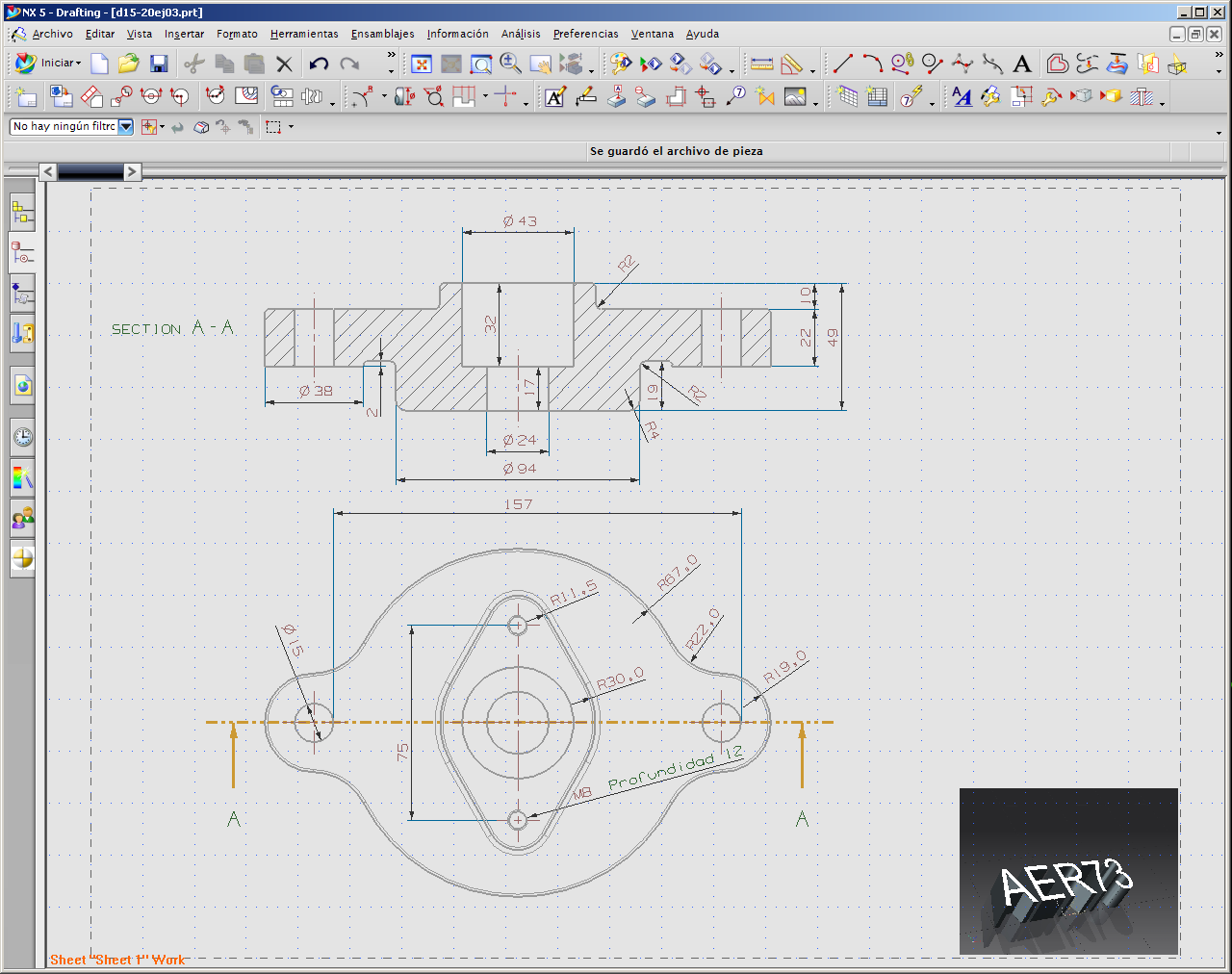Select the Pan hand icon

pos(541,64)
